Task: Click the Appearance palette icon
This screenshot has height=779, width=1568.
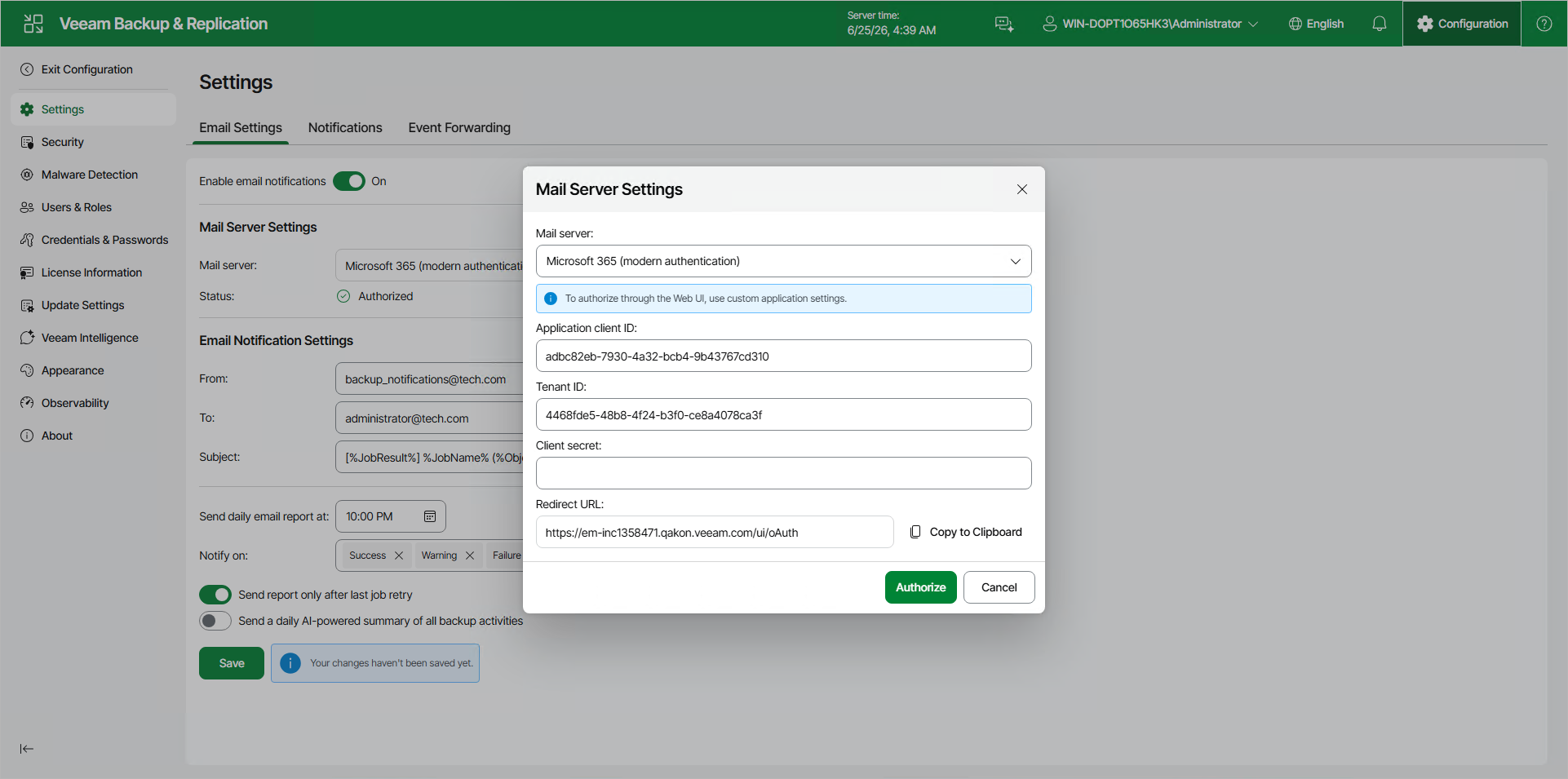Action: [x=27, y=370]
